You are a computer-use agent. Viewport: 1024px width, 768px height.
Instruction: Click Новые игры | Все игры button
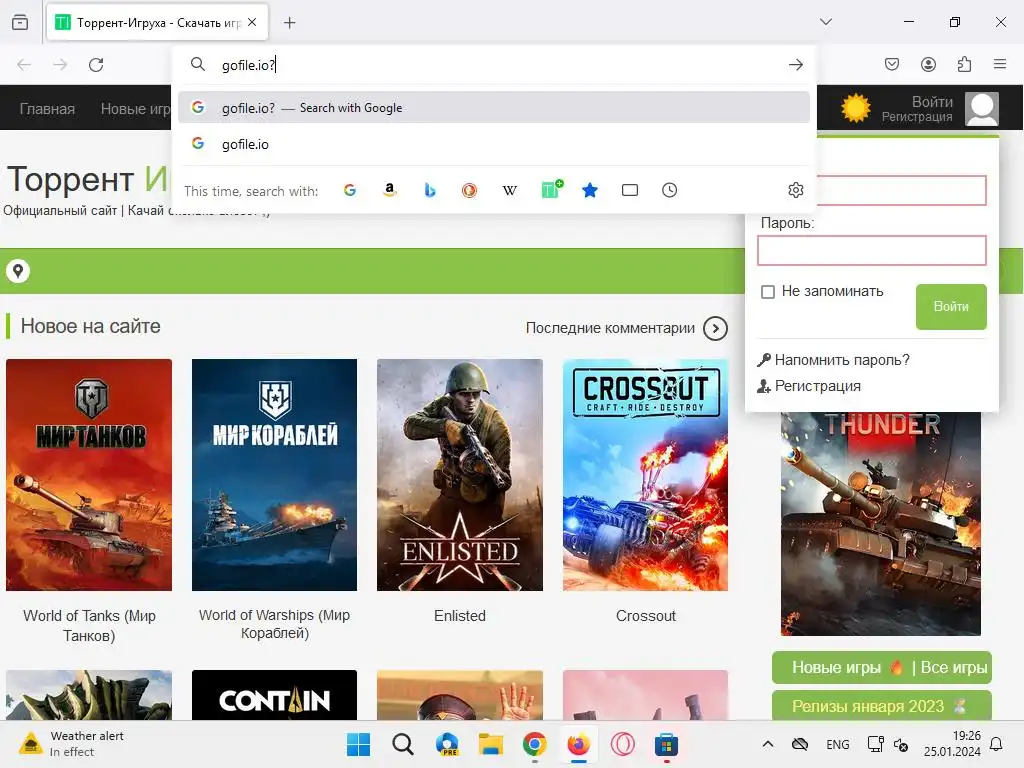882,667
